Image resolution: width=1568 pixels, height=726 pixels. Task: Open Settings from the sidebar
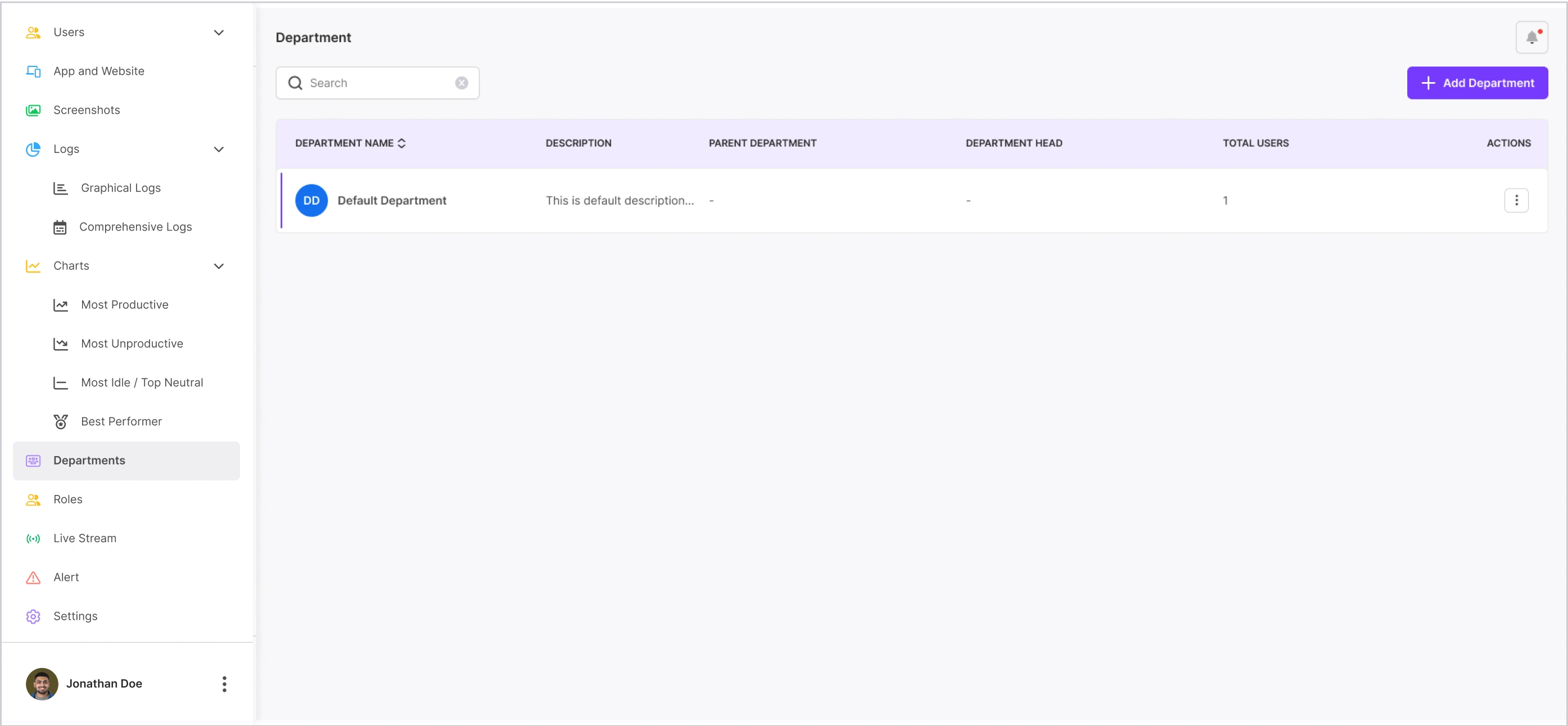[126, 617]
